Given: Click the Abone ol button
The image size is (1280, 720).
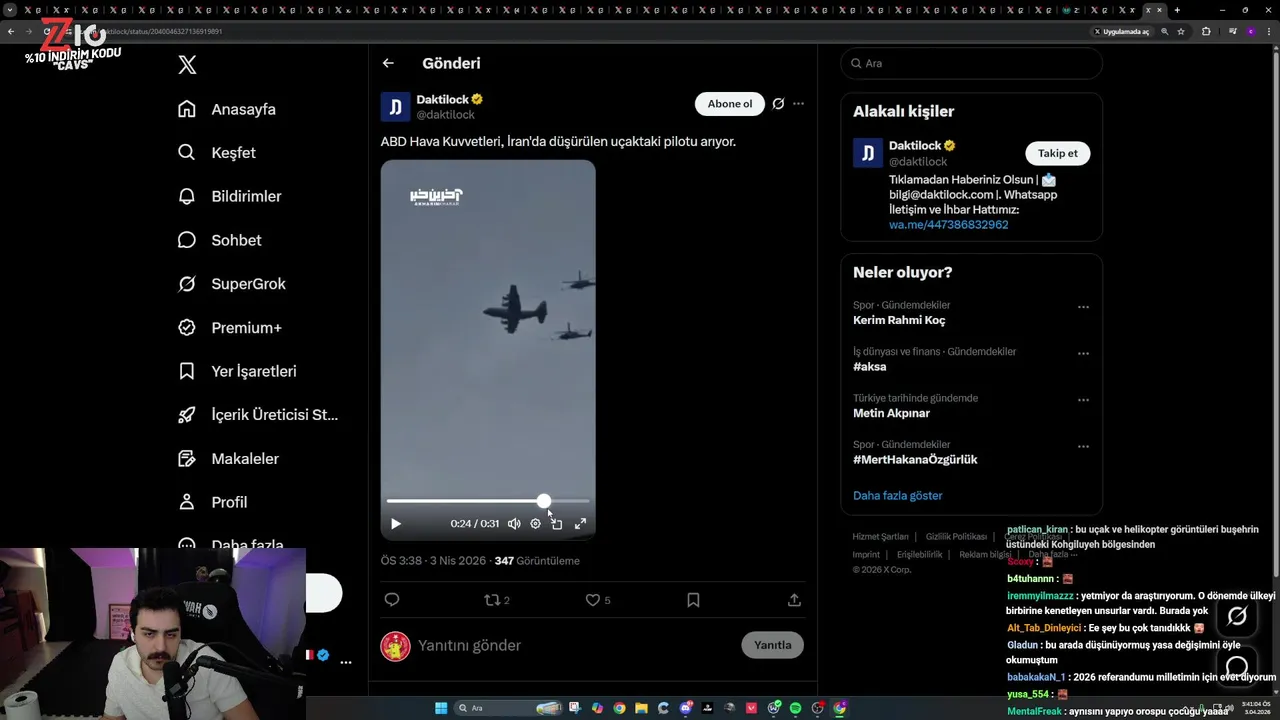Looking at the screenshot, I should tap(730, 104).
